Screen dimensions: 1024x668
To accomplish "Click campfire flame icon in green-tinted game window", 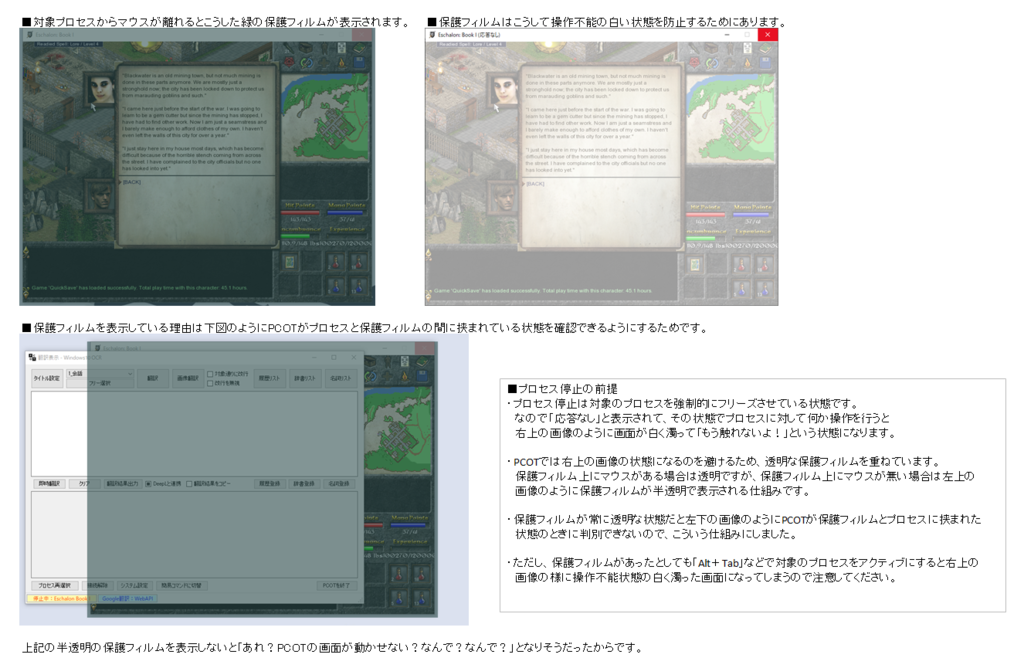I will (342, 63).
